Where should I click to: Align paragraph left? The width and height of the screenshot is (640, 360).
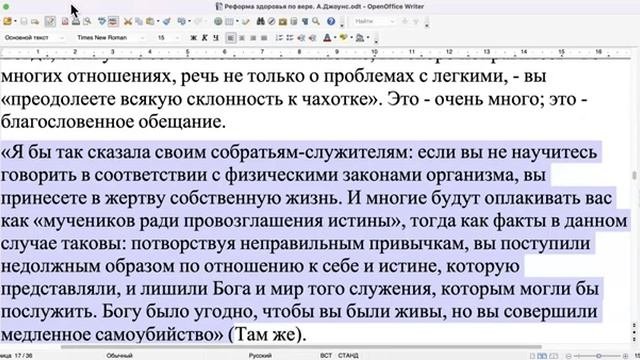pyautogui.click(x=231, y=38)
